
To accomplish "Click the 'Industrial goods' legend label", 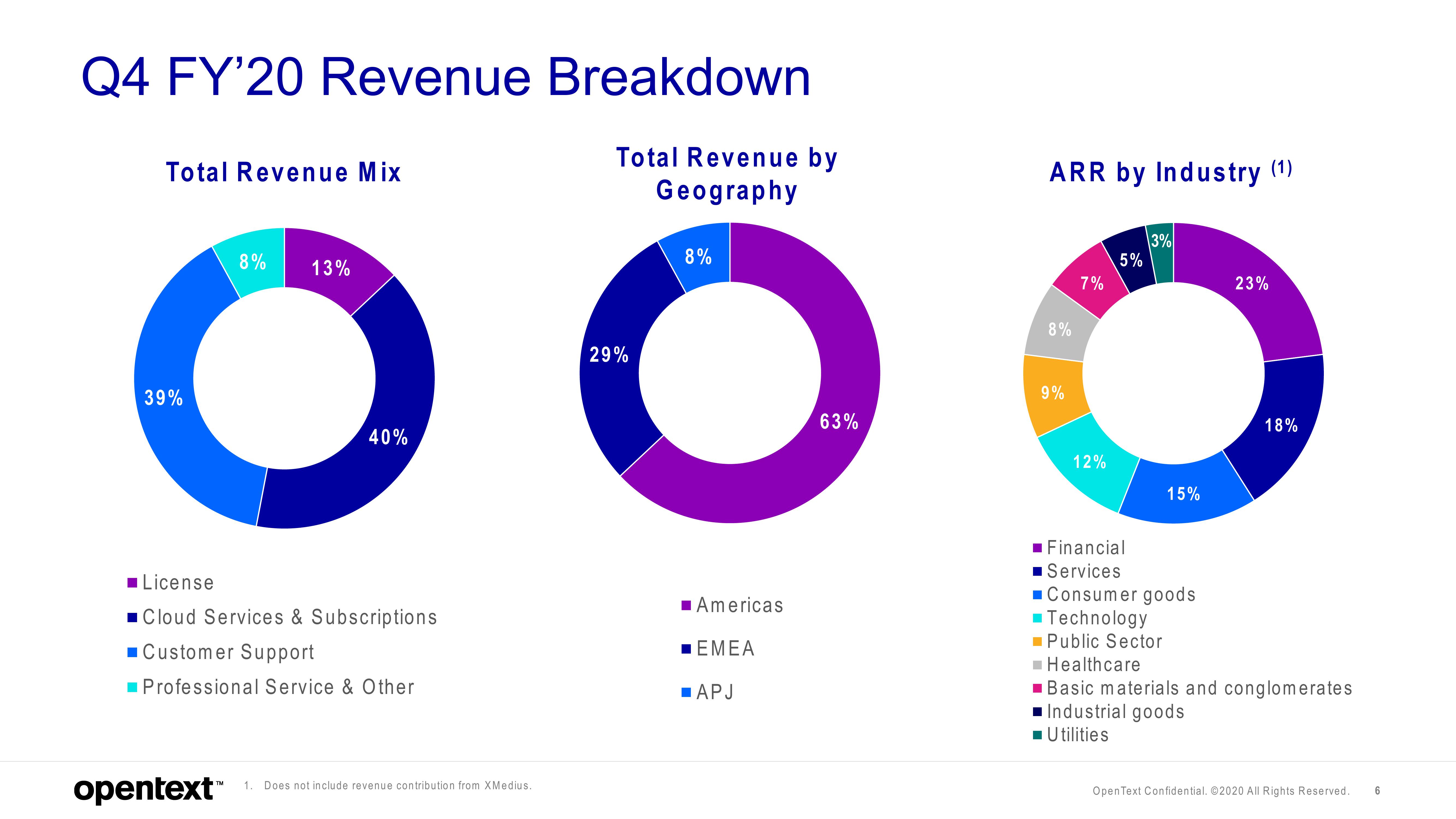I will [1116, 712].
